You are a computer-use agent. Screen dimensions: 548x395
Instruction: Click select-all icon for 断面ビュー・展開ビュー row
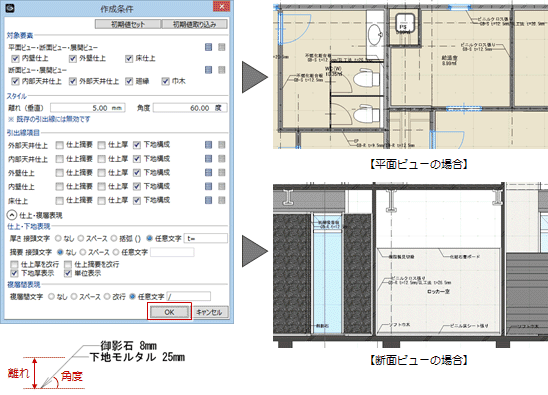(x=208, y=70)
